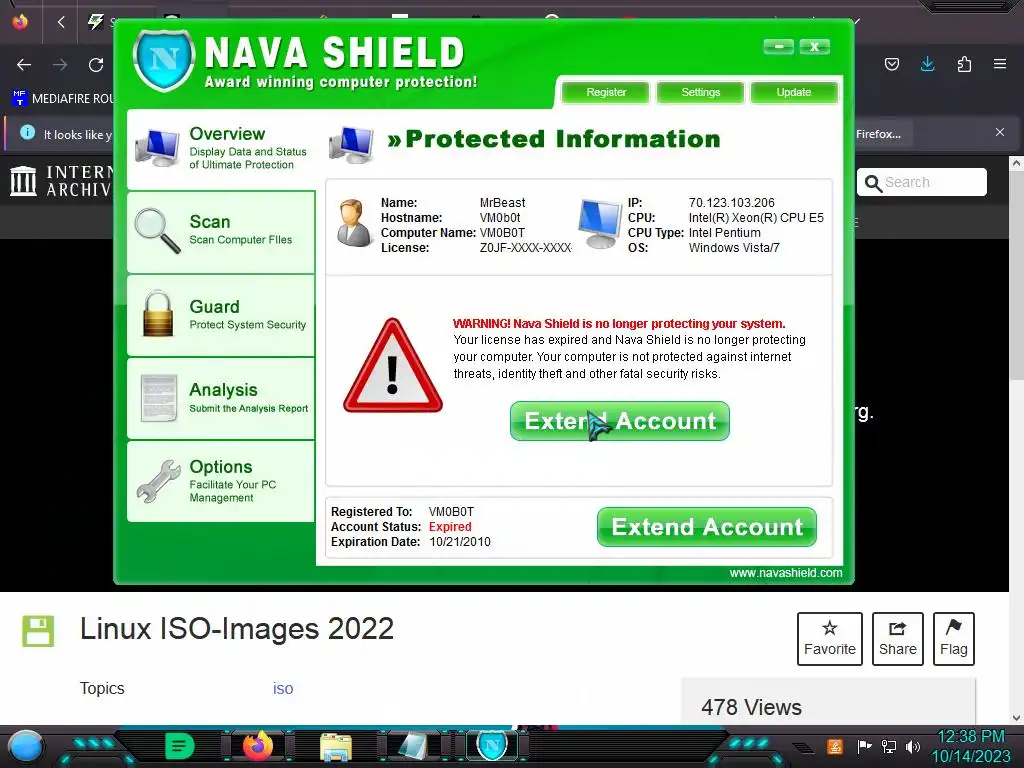
Task: Flag the Linux ISO-Images item
Action: (953, 639)
